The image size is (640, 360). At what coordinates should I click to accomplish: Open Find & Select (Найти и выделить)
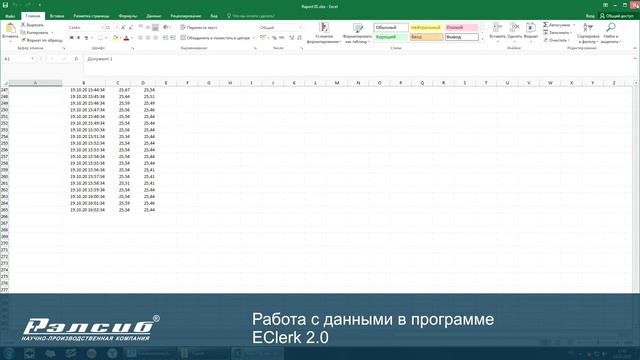pyautogui.click(x=611, y=33)
